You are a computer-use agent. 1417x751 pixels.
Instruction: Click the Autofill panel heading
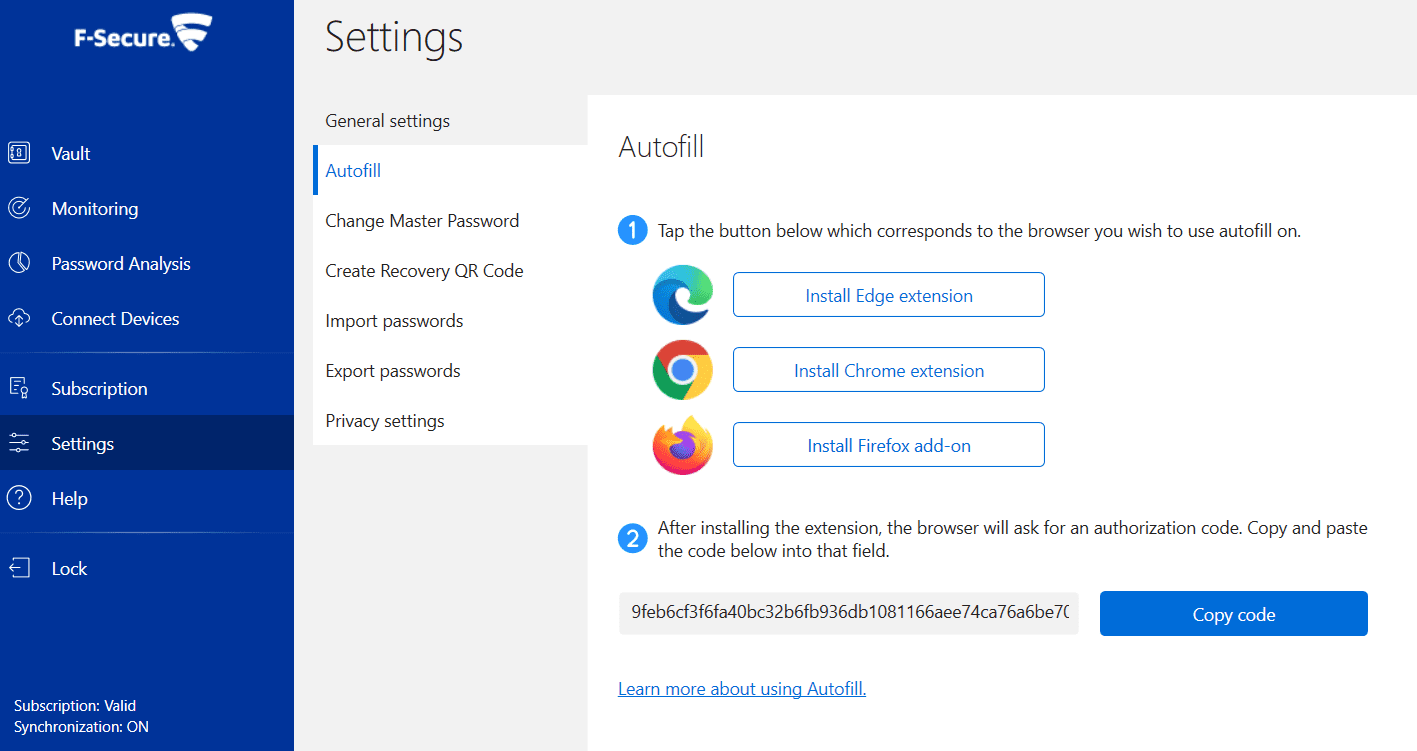[x=661, y=147]
